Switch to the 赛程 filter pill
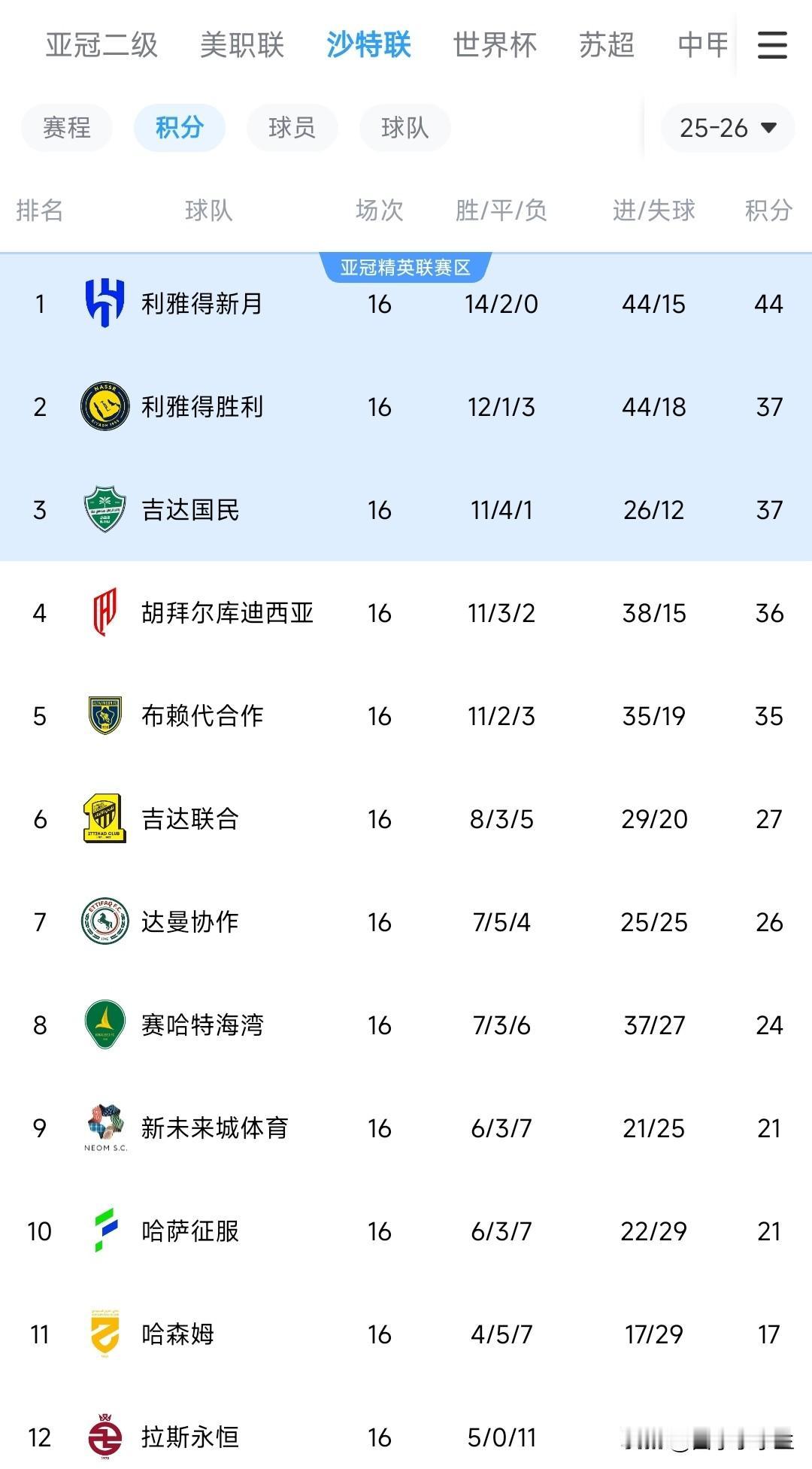Image resolution: width=812 pixels, height=1469 pixels. pos(66,128)
